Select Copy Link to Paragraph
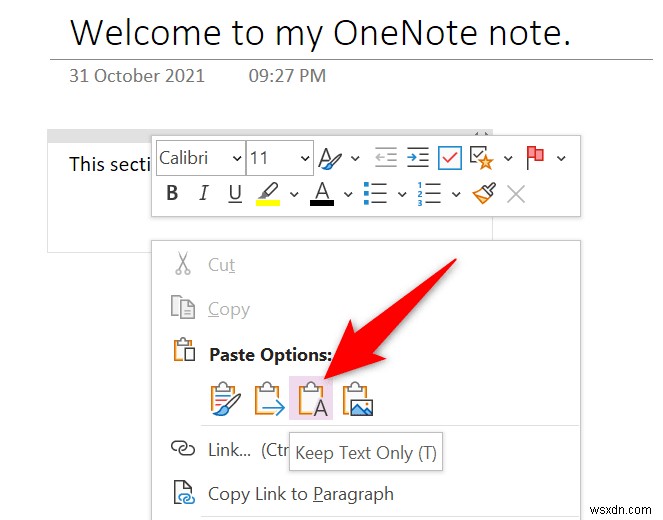663x520 pixels. tap(366, 494)
